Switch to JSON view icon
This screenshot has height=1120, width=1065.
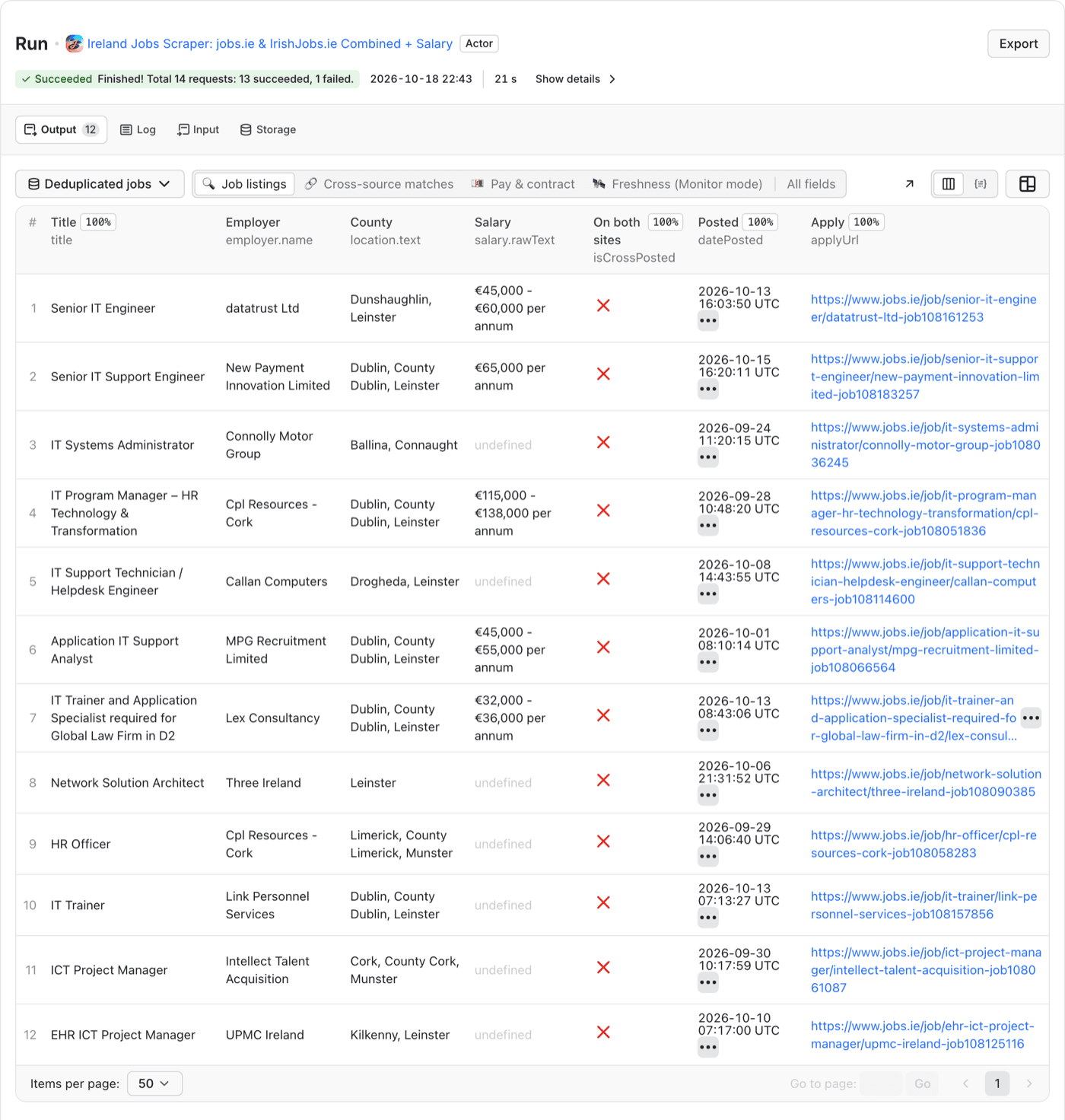point(981,184)
